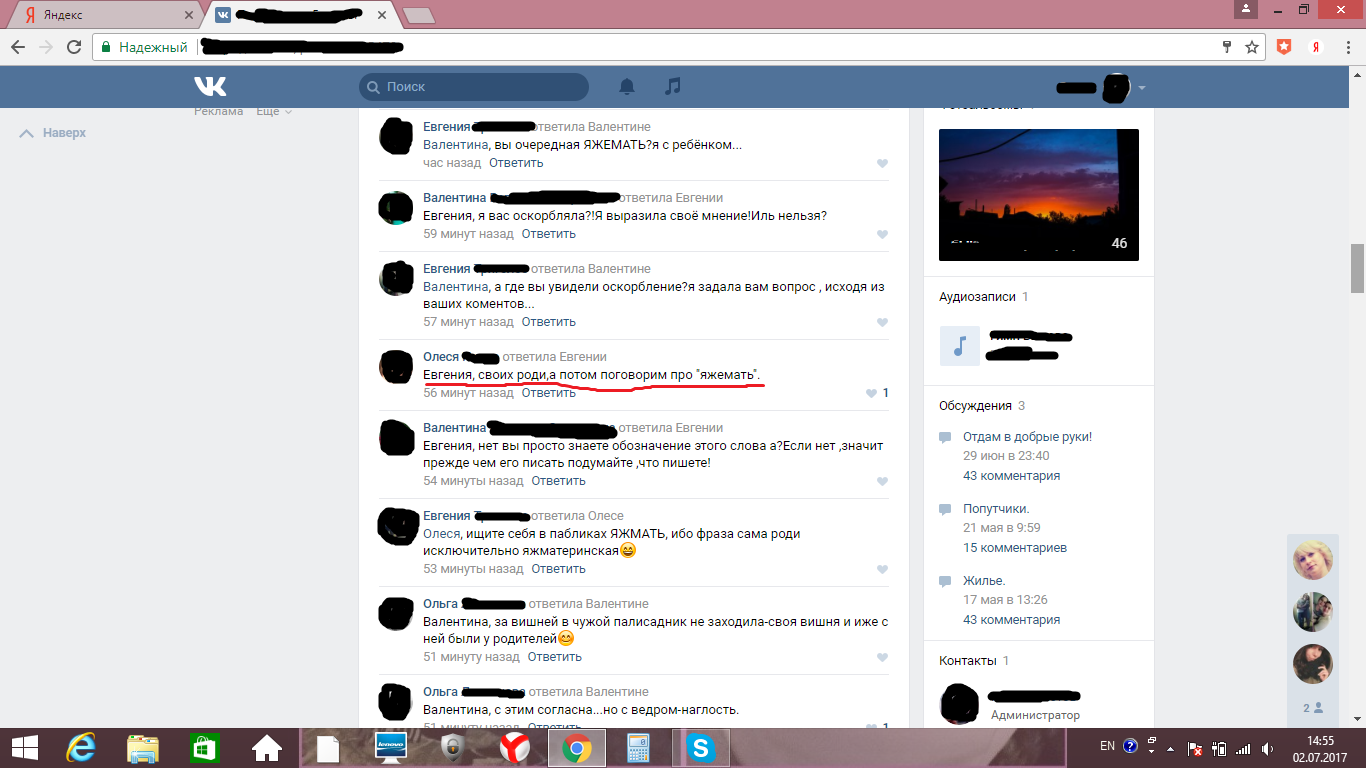Open Yandex Browser from taskbar
The width and height of the screenshot is (1366, 768).
(514, 747)
